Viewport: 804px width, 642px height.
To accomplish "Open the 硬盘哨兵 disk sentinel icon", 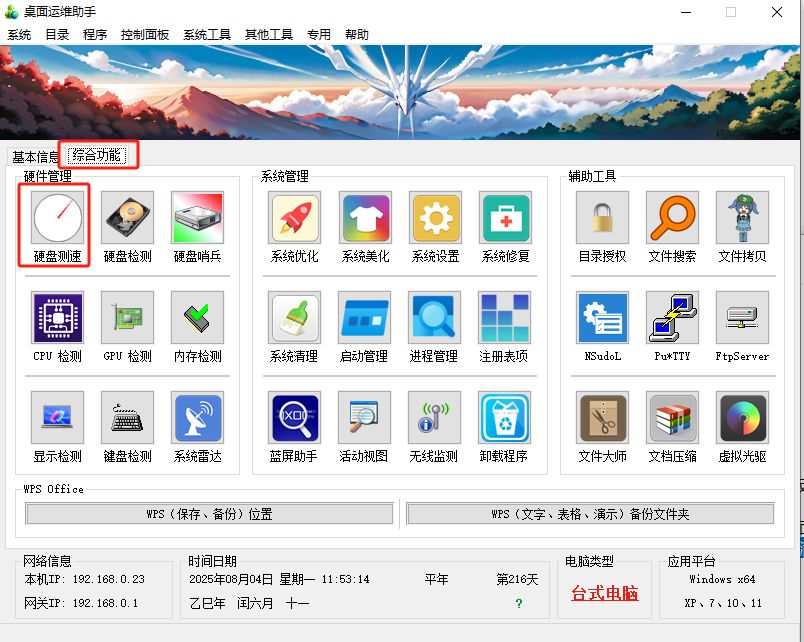I will coord(197,217).
